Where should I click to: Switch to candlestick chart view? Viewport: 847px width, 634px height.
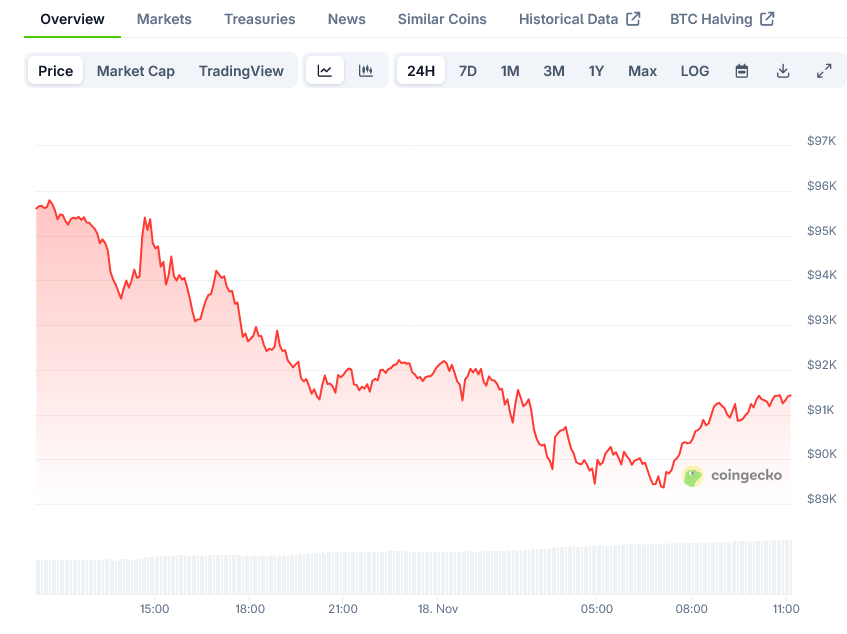tap(366, 71)
